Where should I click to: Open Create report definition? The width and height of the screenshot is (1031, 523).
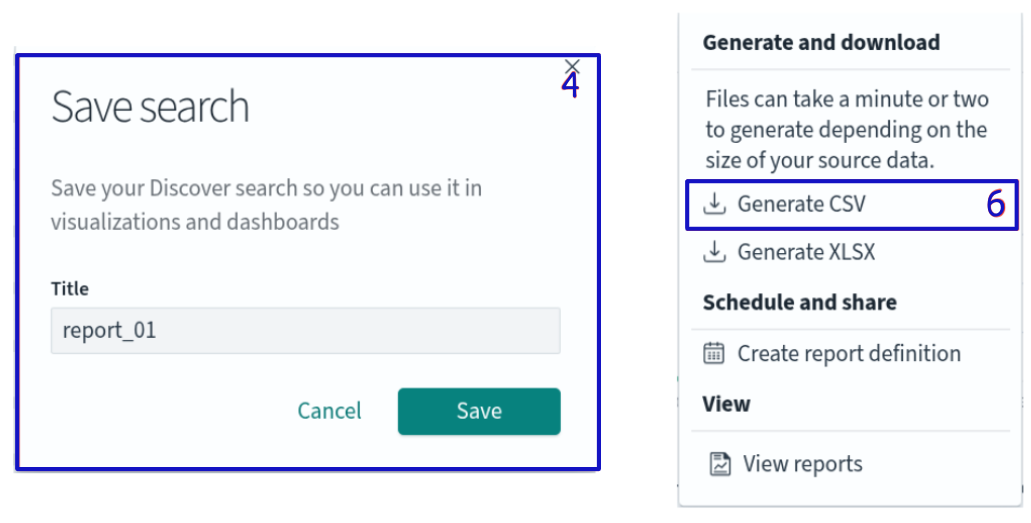click(x=848, y=353)
